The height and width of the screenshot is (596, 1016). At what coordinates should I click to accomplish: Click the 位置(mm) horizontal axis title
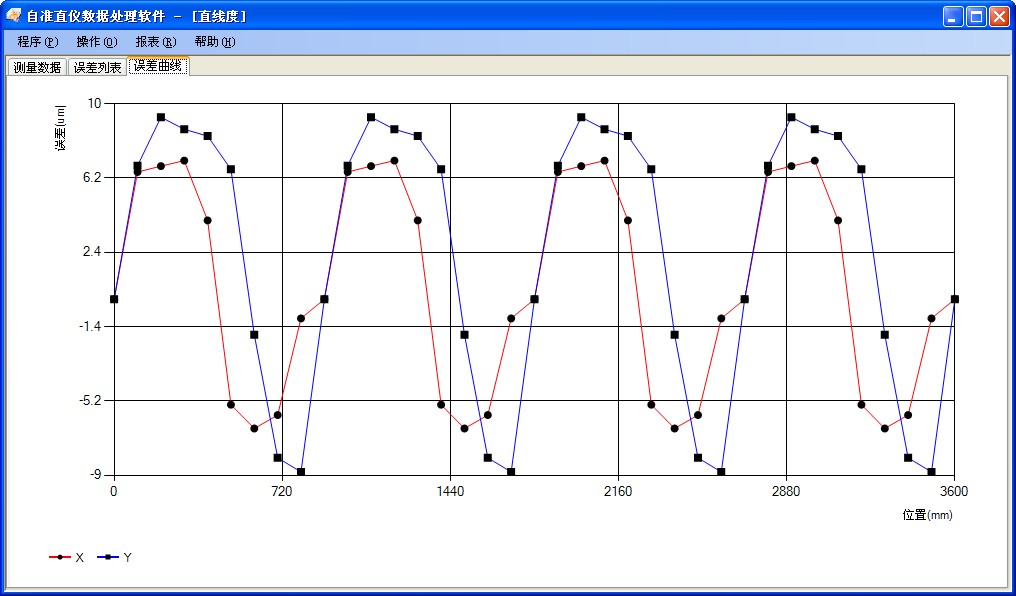(927, 515)
